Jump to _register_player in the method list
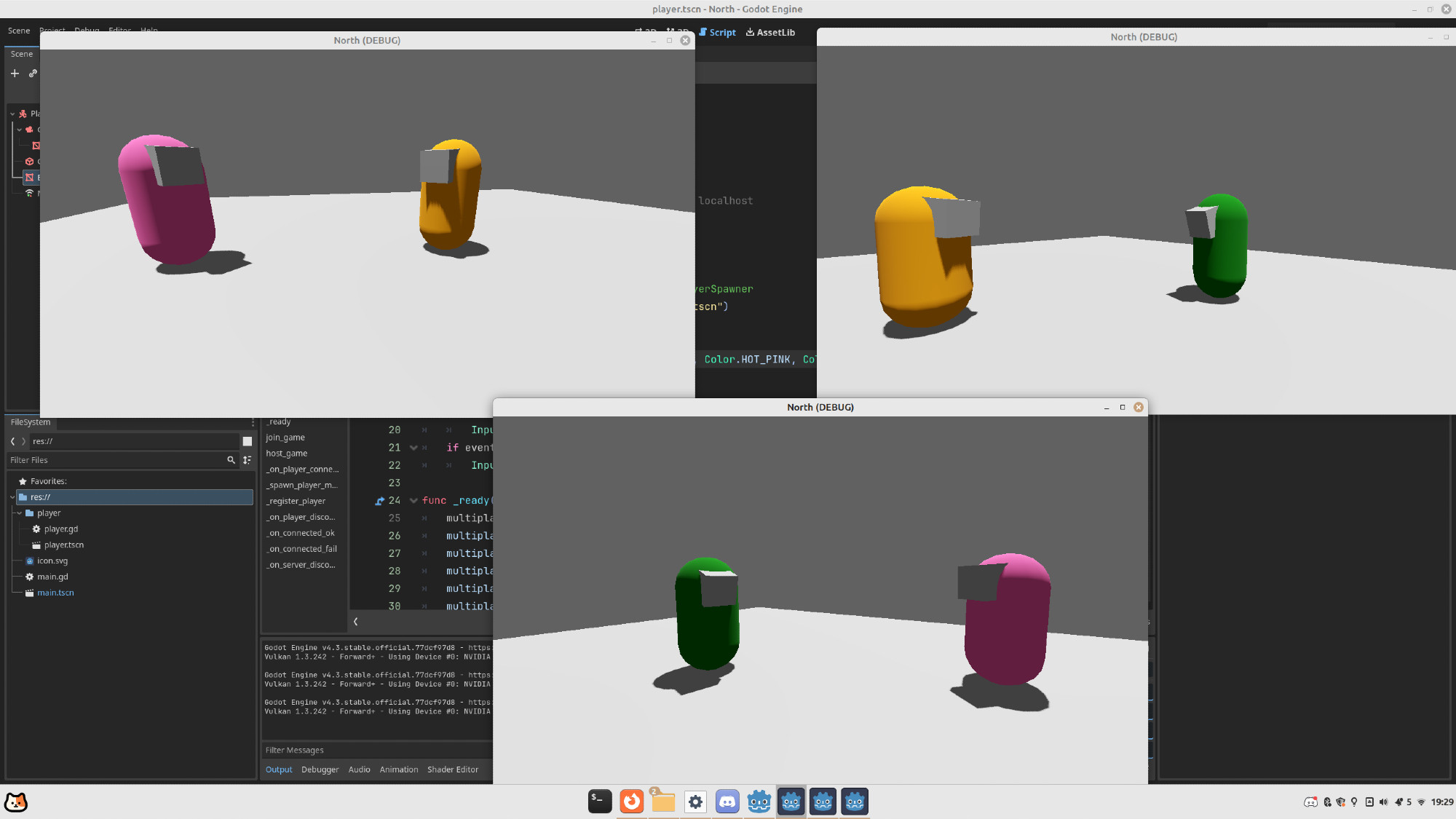Image resolution: width=1456 pixels, height=819 pixels. tap(296, 501)
